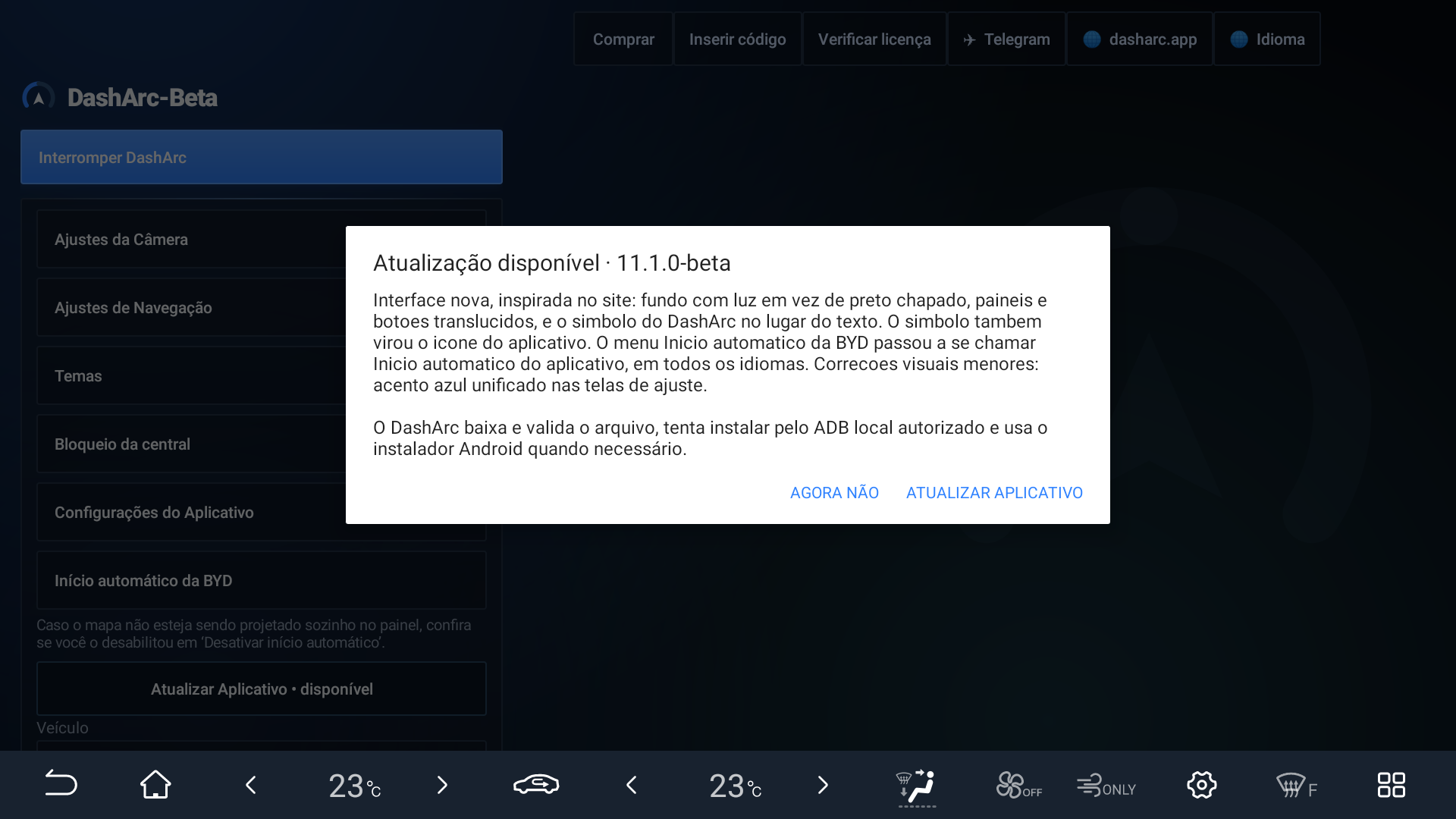The height and width of the screenshot is (819, 1456).
Task: Open the Comprar tab
Action: 623,39
